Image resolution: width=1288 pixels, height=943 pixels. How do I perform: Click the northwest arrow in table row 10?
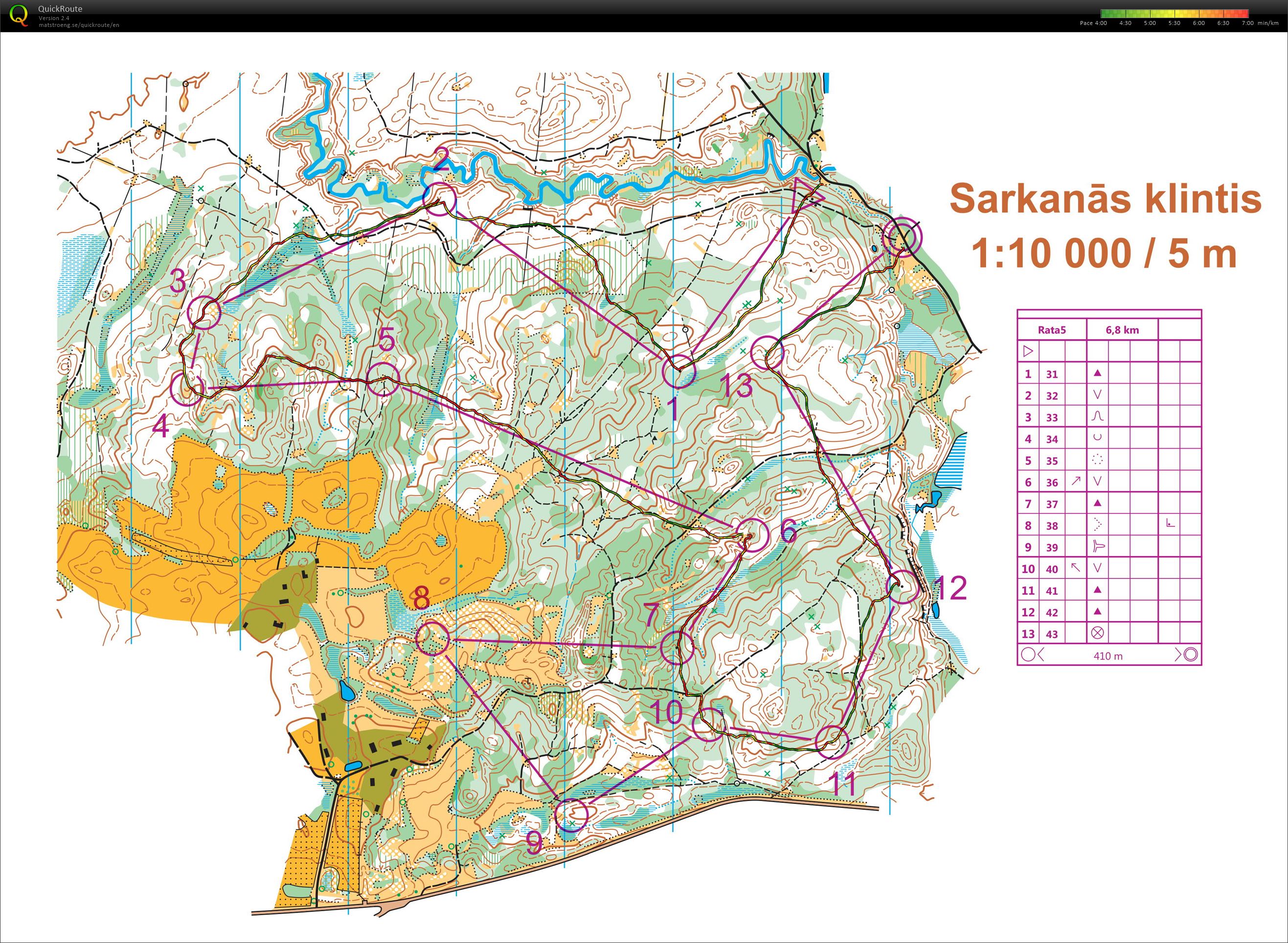pyautogui.click(x=1076, y=567)
